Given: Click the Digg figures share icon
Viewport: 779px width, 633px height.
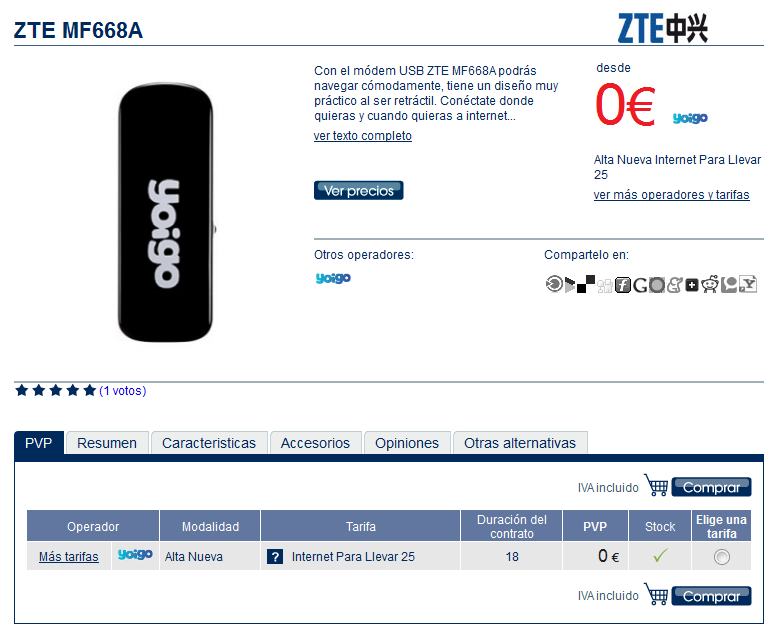Looking at the screenshot, I should (605, 286).
